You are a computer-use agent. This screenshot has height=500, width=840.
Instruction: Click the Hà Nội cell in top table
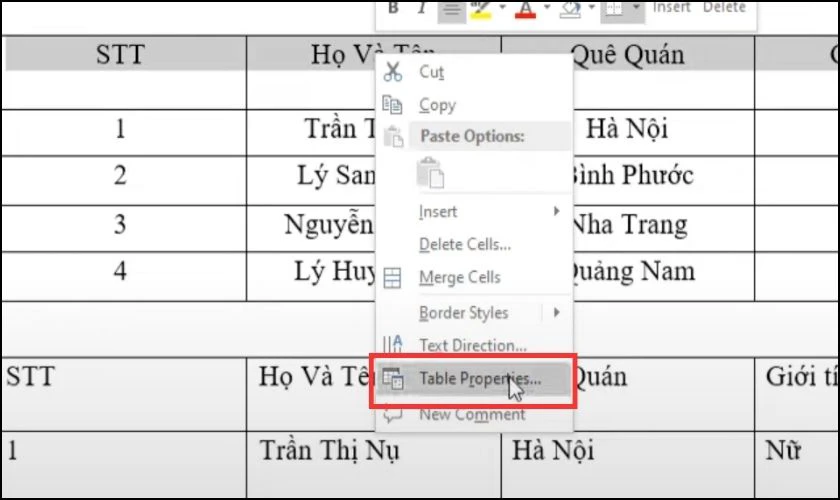coord(627,129)
